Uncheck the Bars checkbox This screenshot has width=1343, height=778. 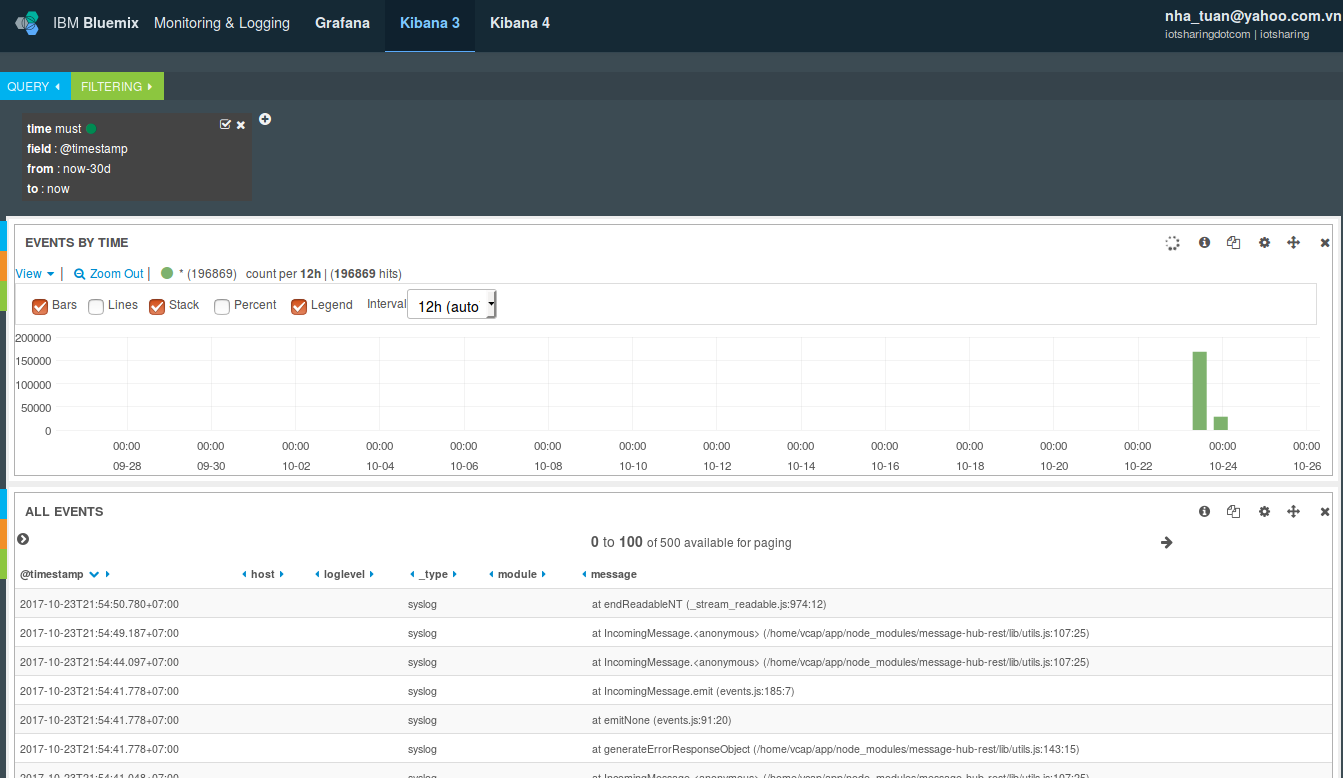pyautogui.click(x=39, y=306)
